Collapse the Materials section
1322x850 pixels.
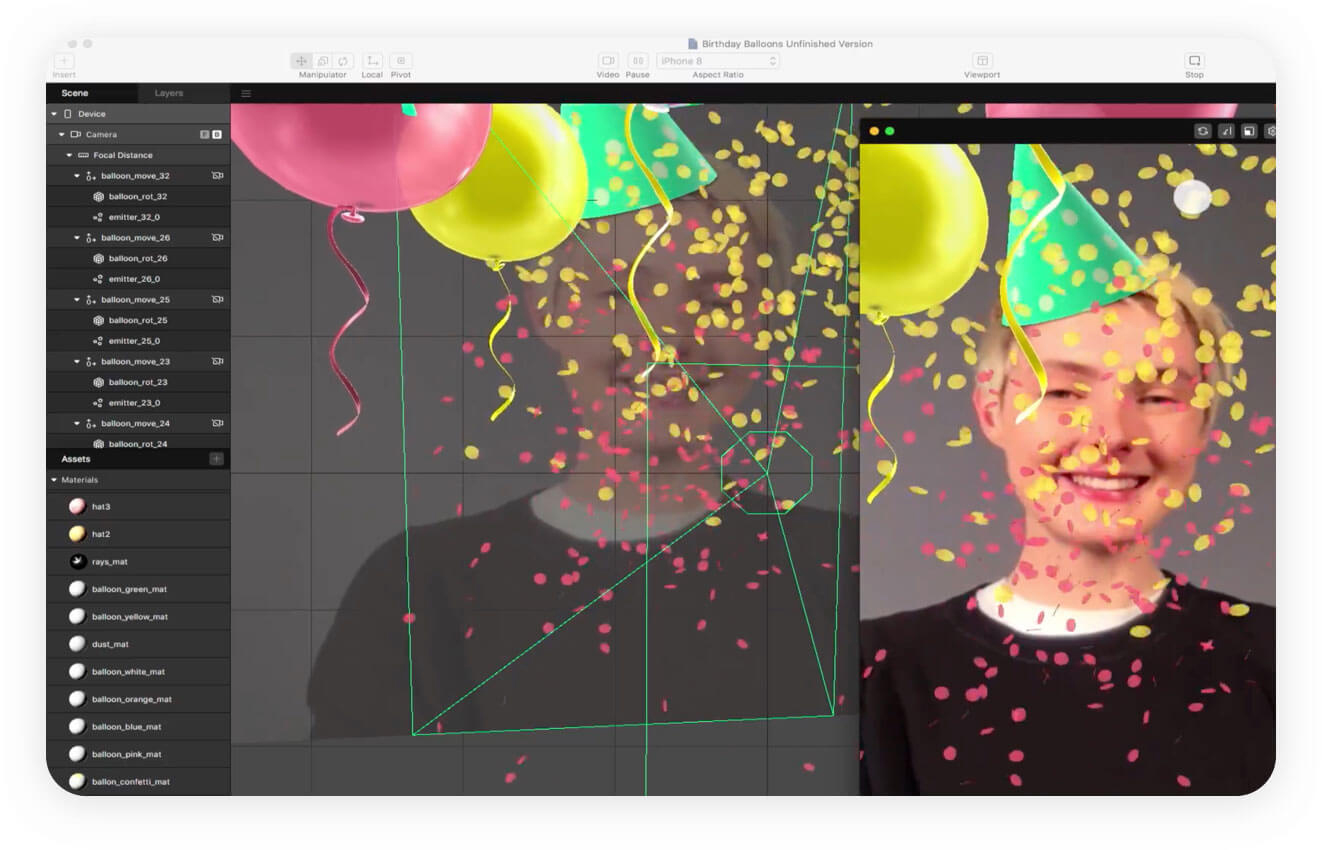tap(52, 480)
